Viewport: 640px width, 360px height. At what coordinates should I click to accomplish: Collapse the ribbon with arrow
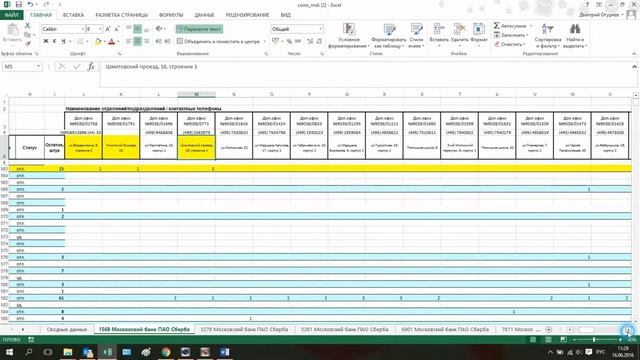tap(634, 54)
